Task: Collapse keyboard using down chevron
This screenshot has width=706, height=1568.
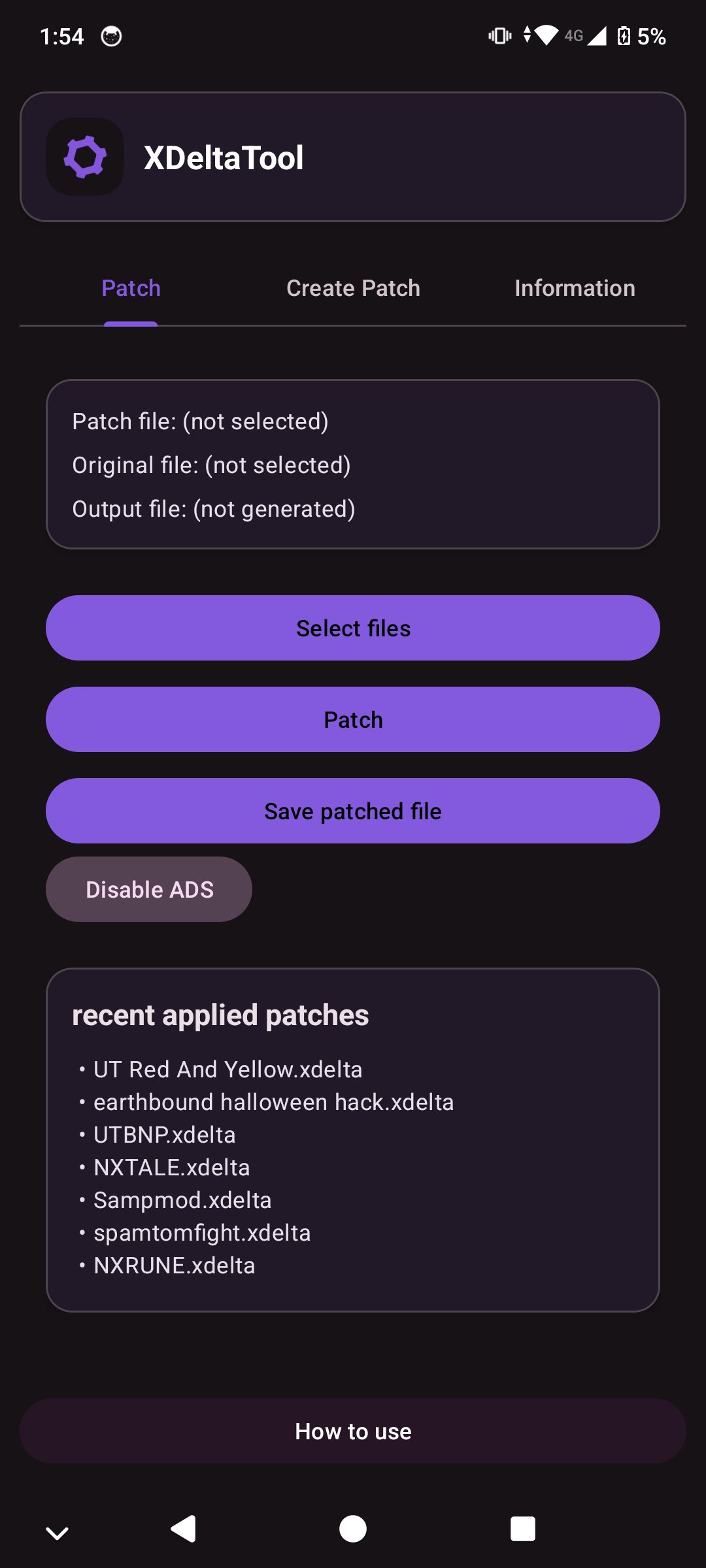Action: pos(58,1532)
